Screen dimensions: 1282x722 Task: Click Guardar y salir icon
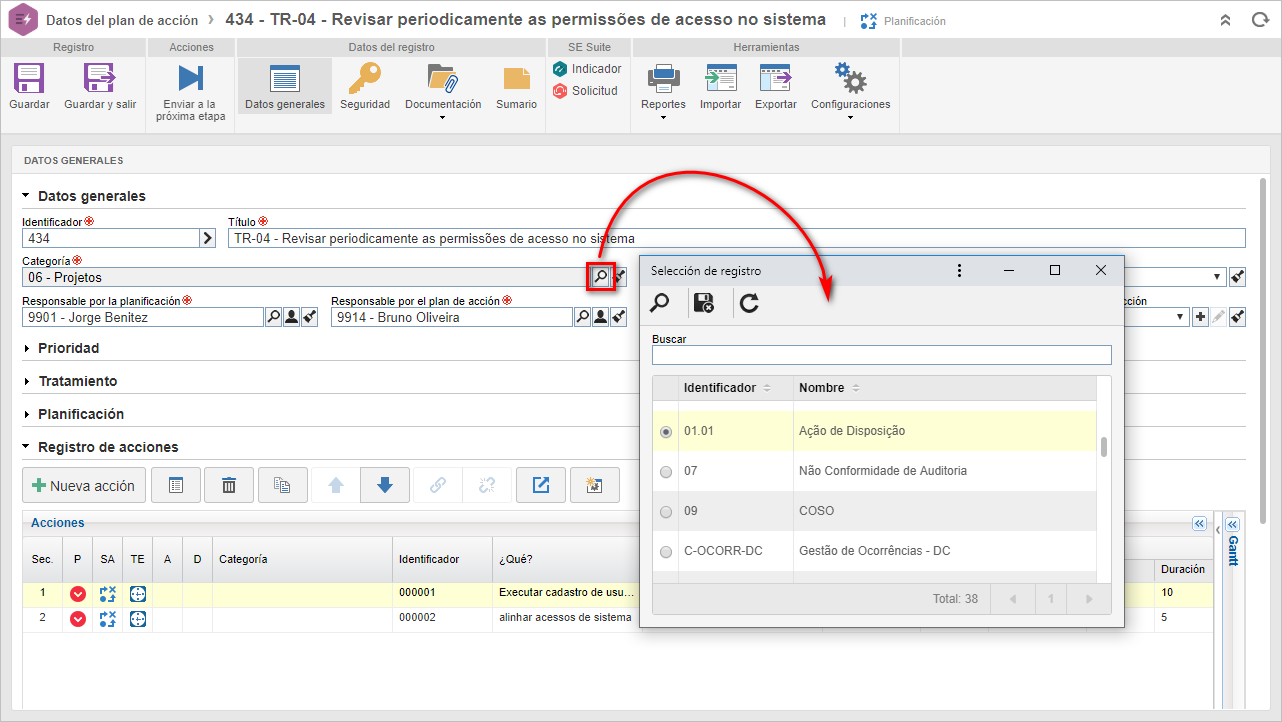tap(100, 78)
